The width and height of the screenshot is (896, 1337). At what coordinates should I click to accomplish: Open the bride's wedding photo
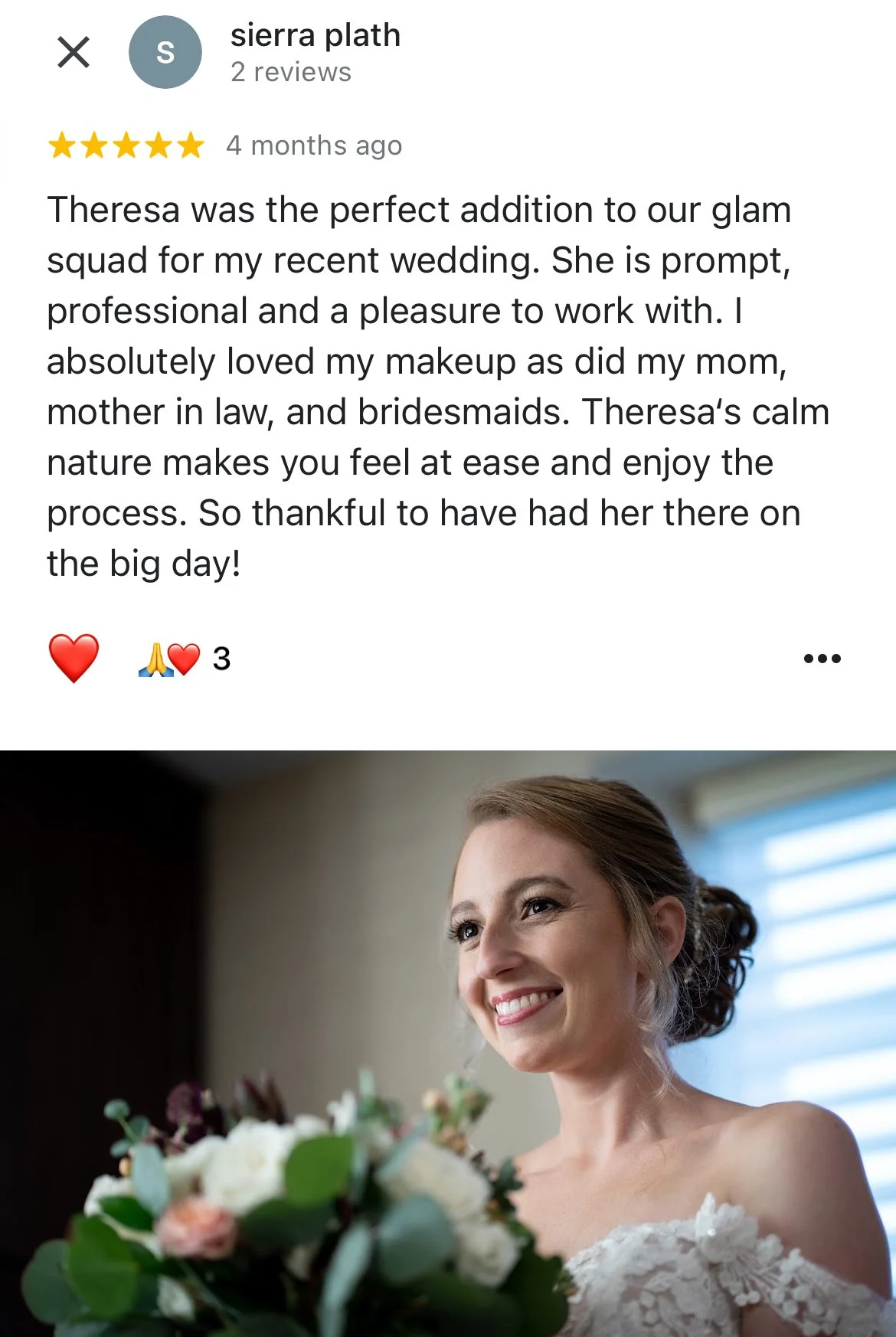[448, 1044]
